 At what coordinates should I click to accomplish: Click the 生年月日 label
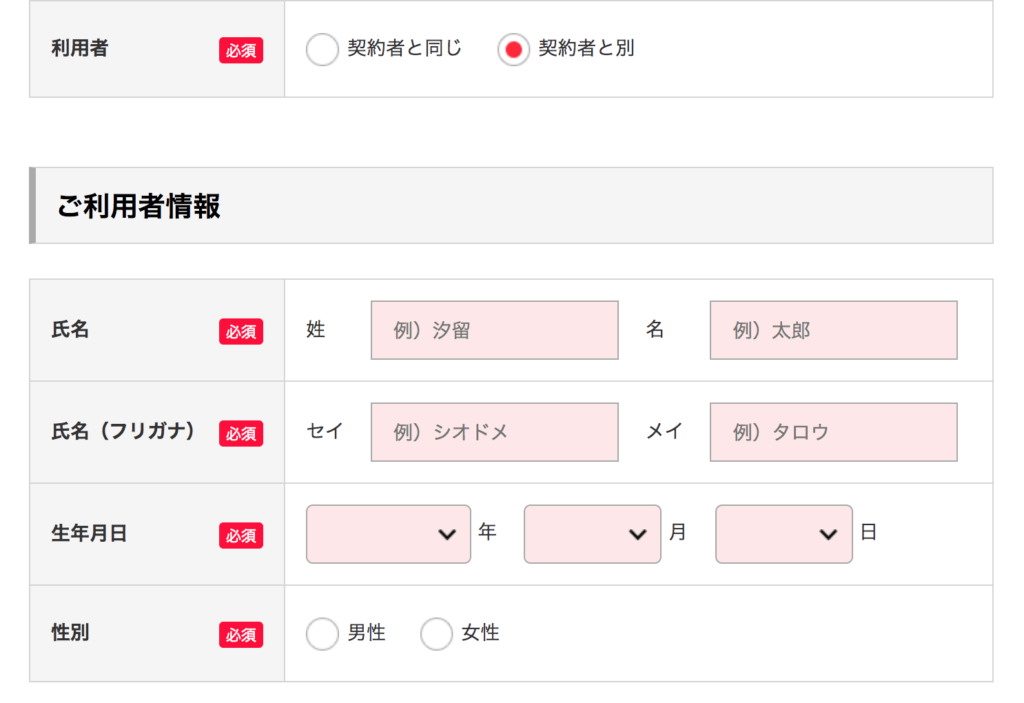pos(89,533)
